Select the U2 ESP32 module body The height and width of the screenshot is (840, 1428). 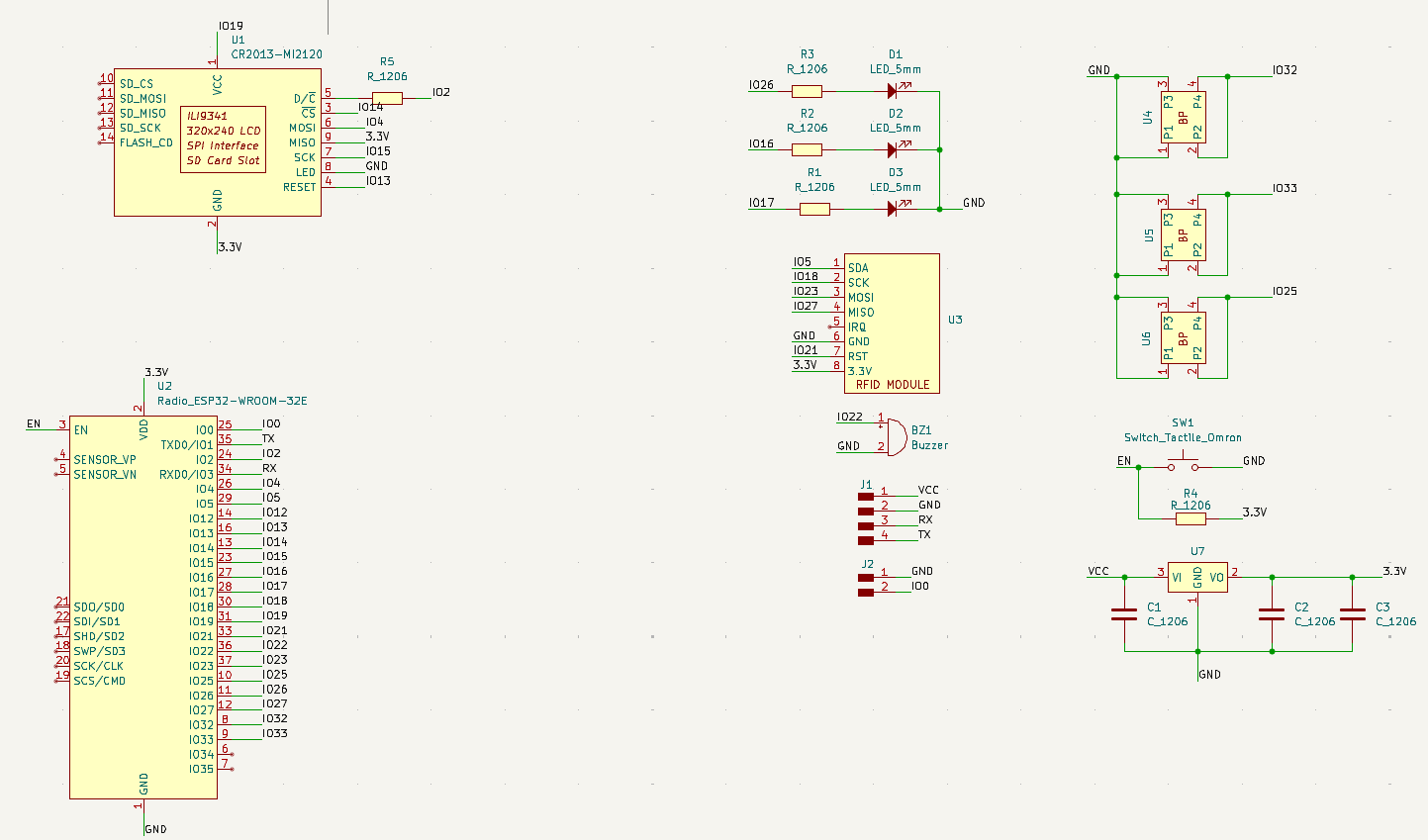click(143, 607)
